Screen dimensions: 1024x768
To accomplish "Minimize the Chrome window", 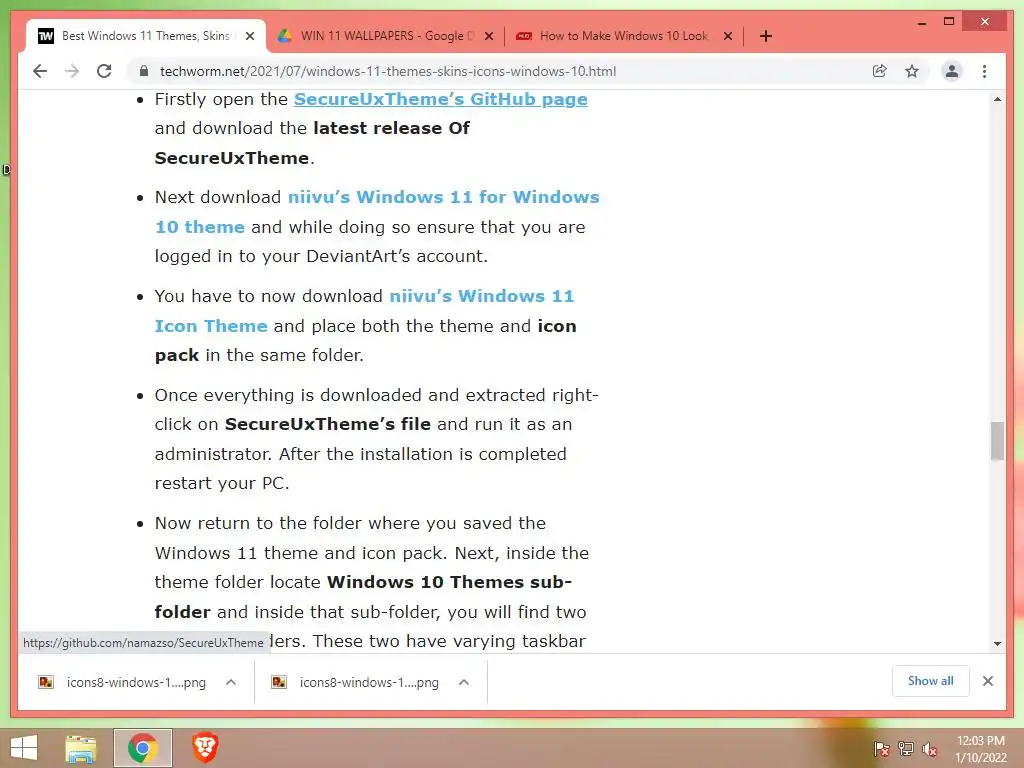I will click(922, 22).
